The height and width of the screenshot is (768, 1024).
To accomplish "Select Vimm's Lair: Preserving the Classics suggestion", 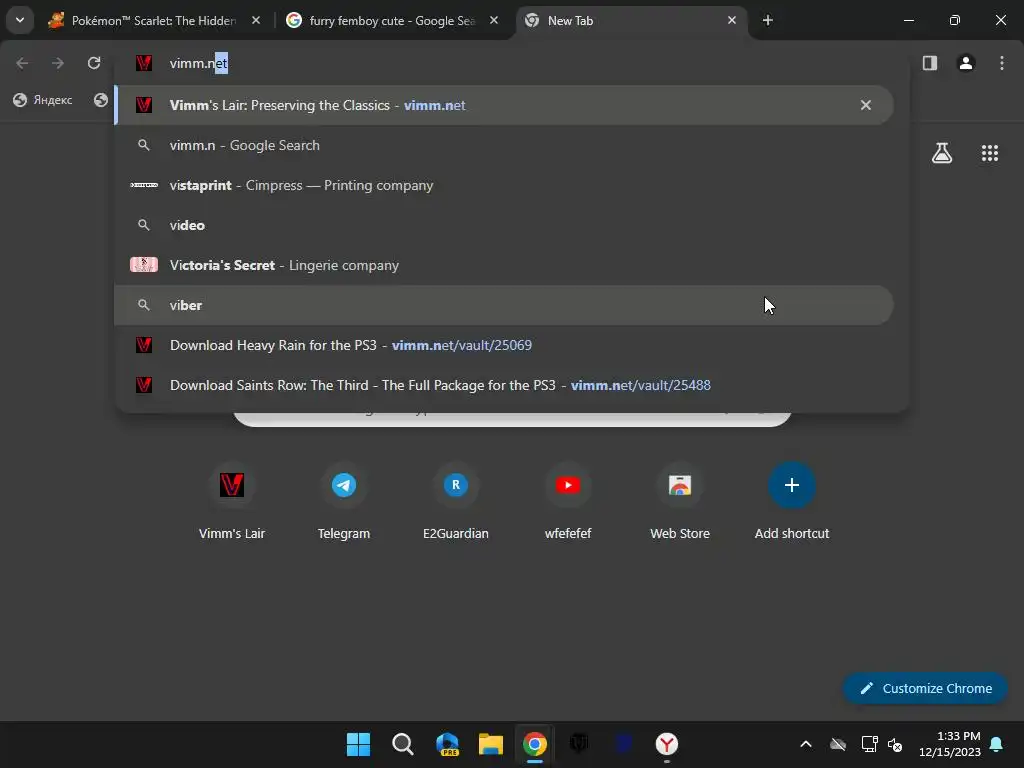I will (504, 105).
